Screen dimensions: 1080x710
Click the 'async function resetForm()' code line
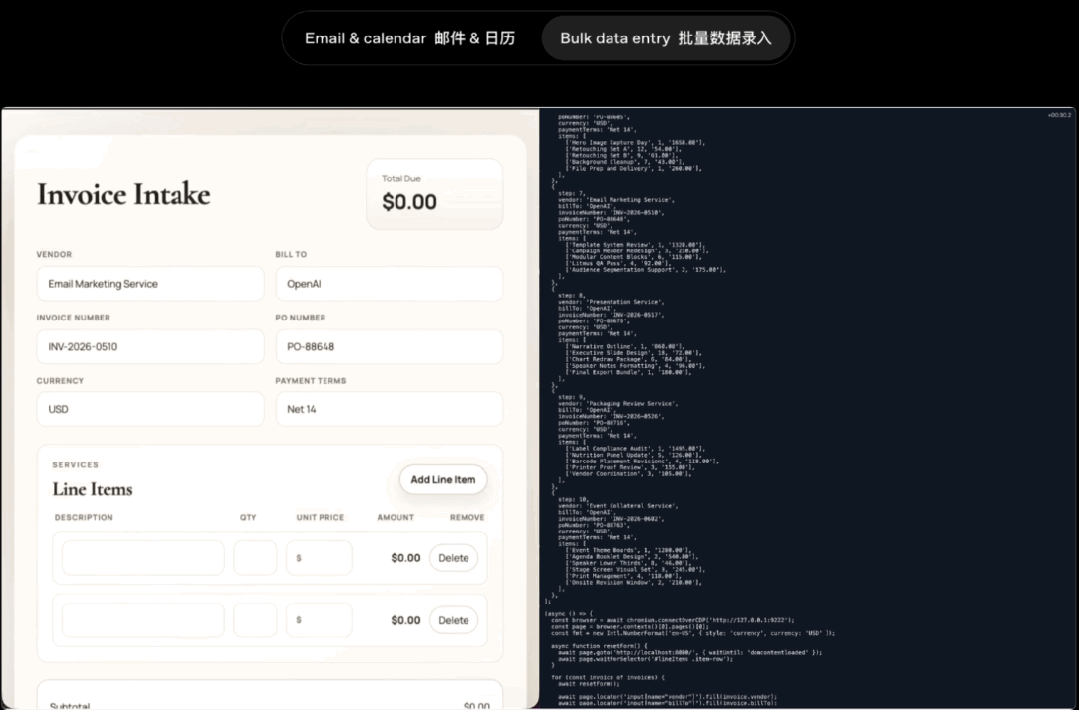point(599,646)
